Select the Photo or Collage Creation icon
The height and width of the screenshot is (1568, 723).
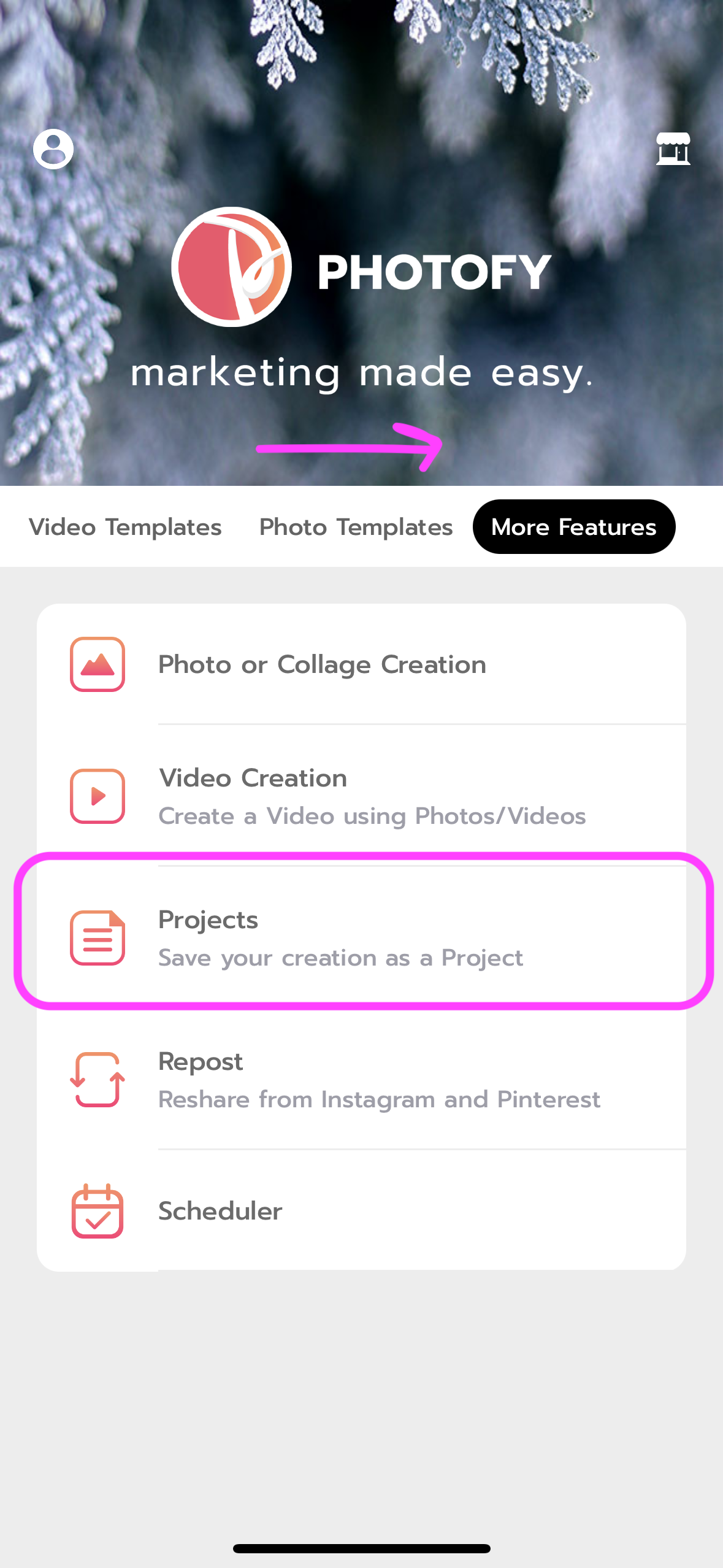point(97,664)
